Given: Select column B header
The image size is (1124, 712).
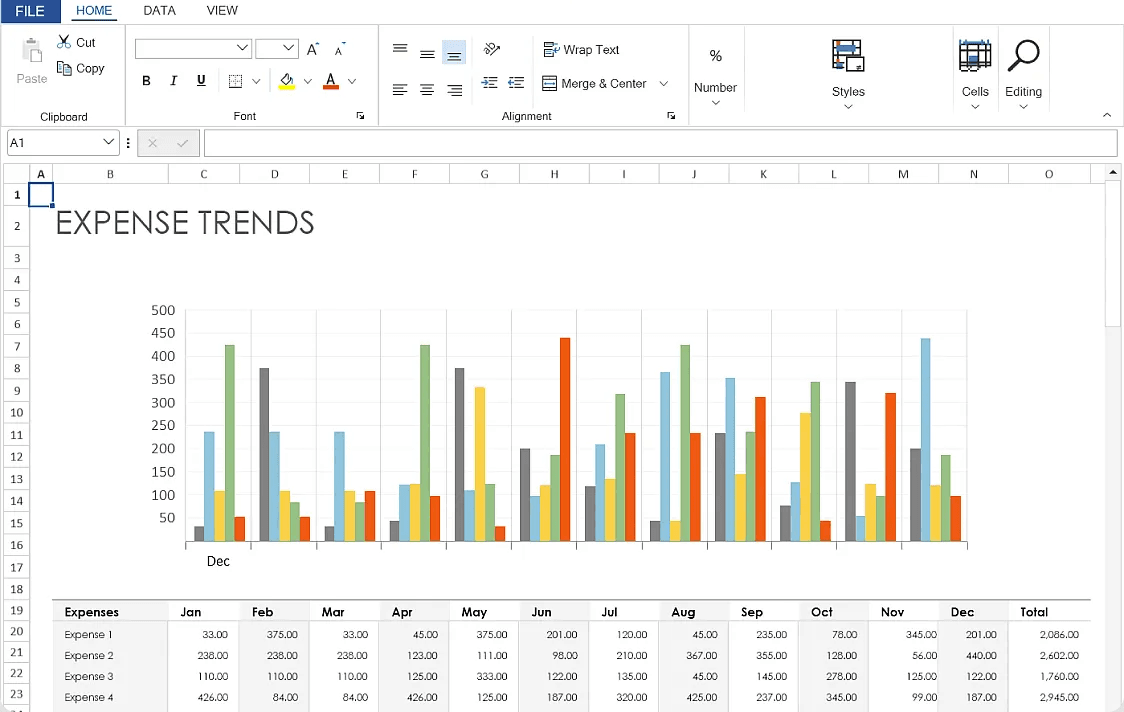Looking at the screenshot, I should click(x=110, y=174).
